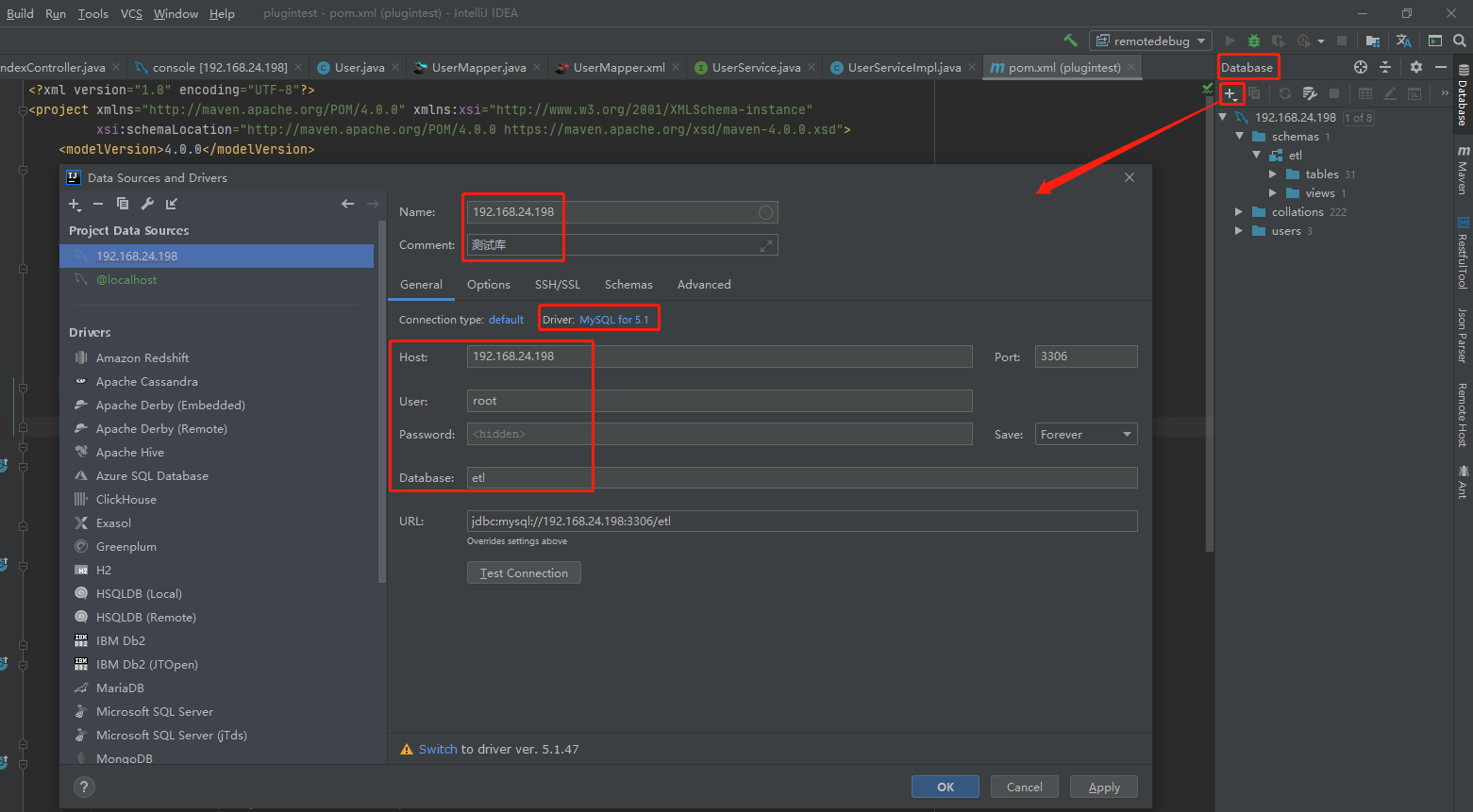1473x812 pixels.
Task: Expand the users folder
Action: point(1239,230)
